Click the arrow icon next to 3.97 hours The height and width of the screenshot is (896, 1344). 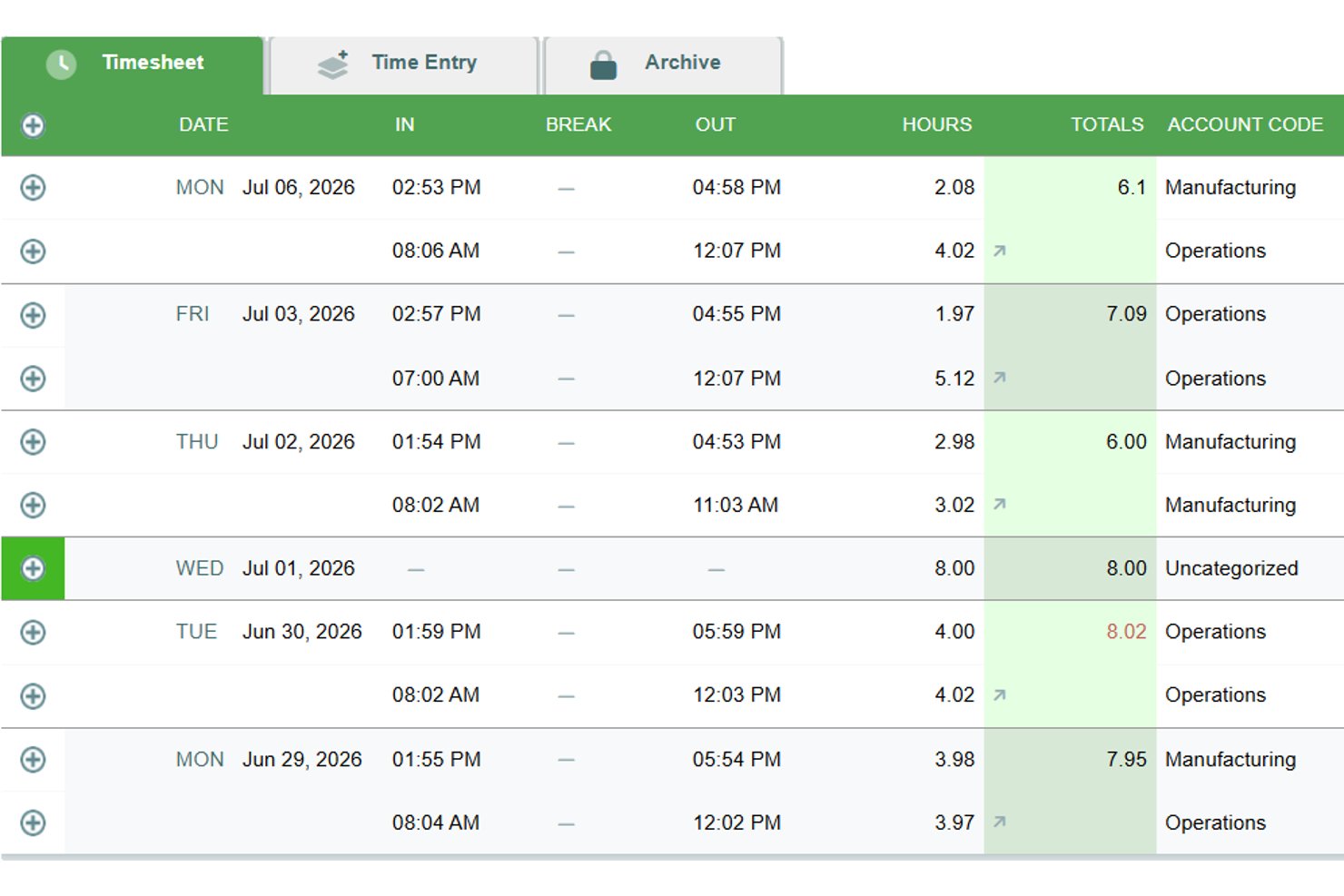(x=999, y=822)
